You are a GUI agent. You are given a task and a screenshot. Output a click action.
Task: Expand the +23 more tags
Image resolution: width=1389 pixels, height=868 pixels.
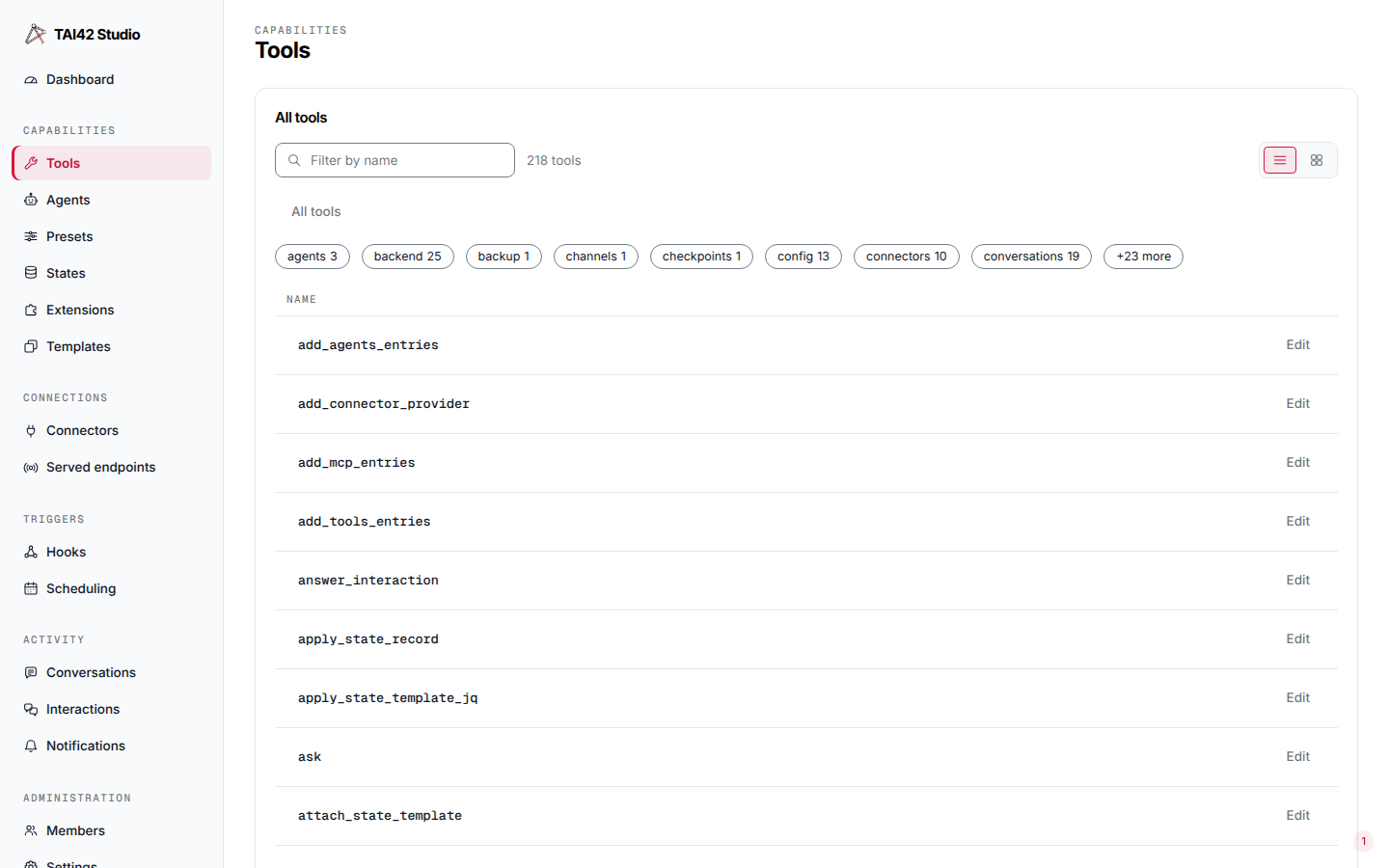1143,257
